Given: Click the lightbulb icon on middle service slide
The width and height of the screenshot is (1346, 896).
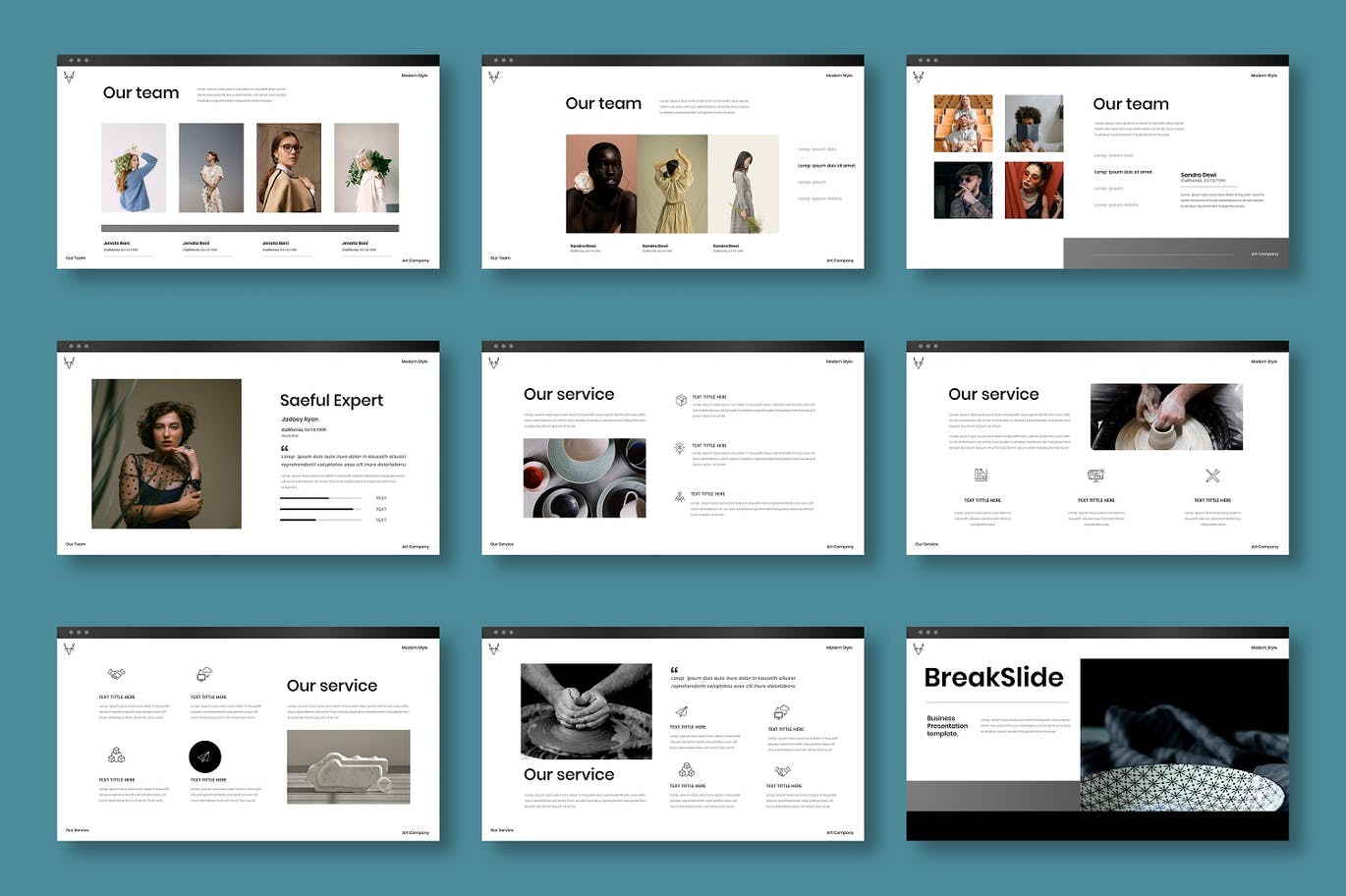Looking at the screenshot, I should 679,448.
